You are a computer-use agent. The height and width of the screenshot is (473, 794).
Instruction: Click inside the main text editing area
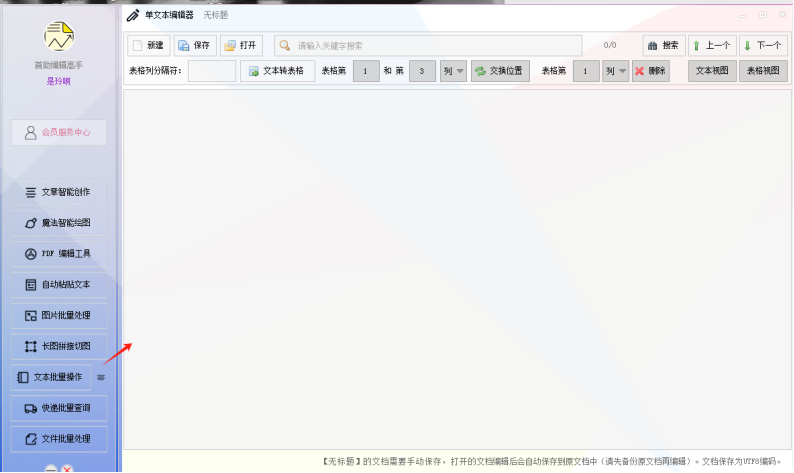pyautogui.click(x=457, y=269)
